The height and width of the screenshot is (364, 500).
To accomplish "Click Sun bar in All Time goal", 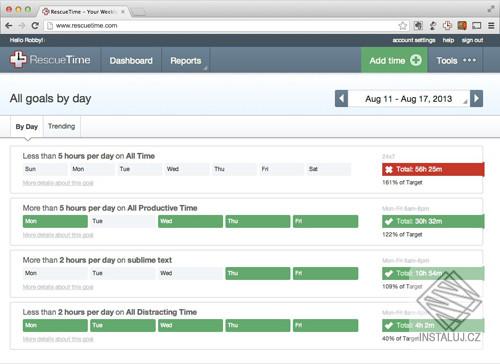I will click(45, 169).
